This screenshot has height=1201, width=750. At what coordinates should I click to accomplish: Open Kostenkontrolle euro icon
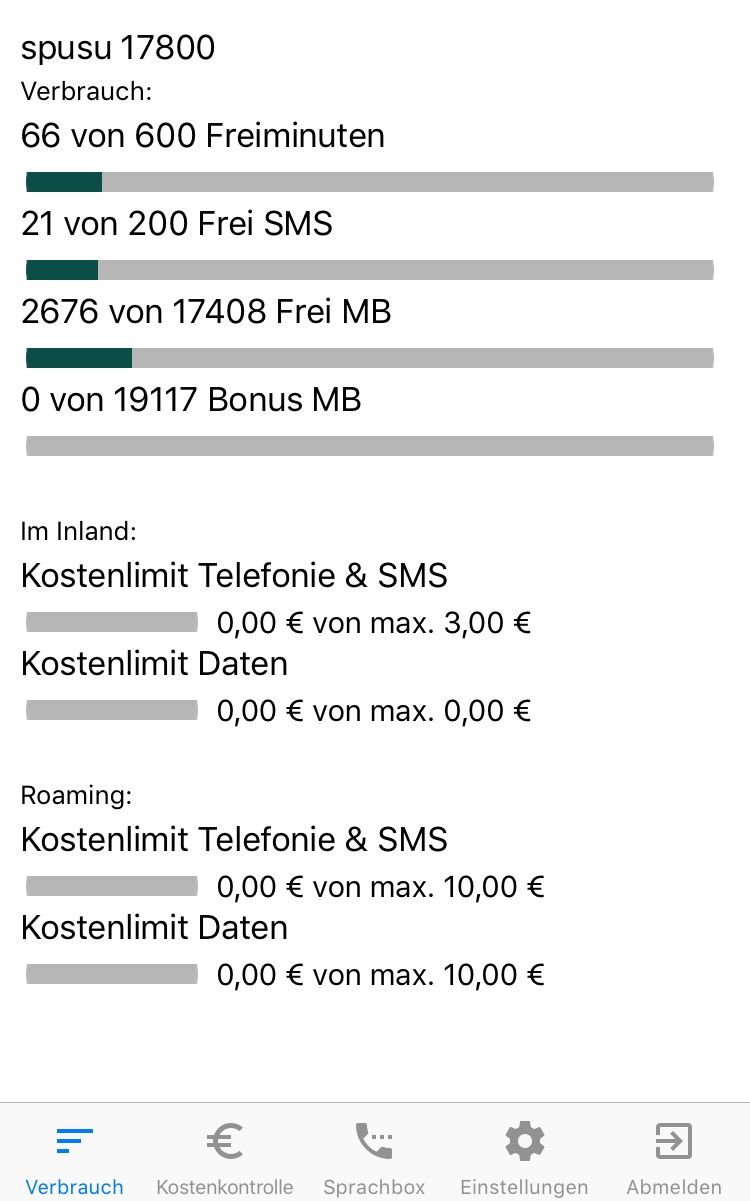tap(225, 1141)
